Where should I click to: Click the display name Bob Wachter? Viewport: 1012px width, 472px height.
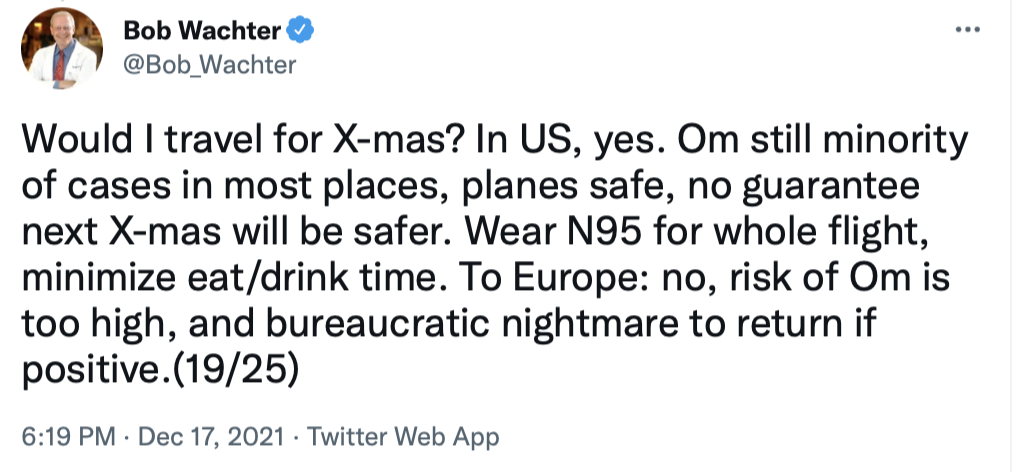click(x=203, y=31)
